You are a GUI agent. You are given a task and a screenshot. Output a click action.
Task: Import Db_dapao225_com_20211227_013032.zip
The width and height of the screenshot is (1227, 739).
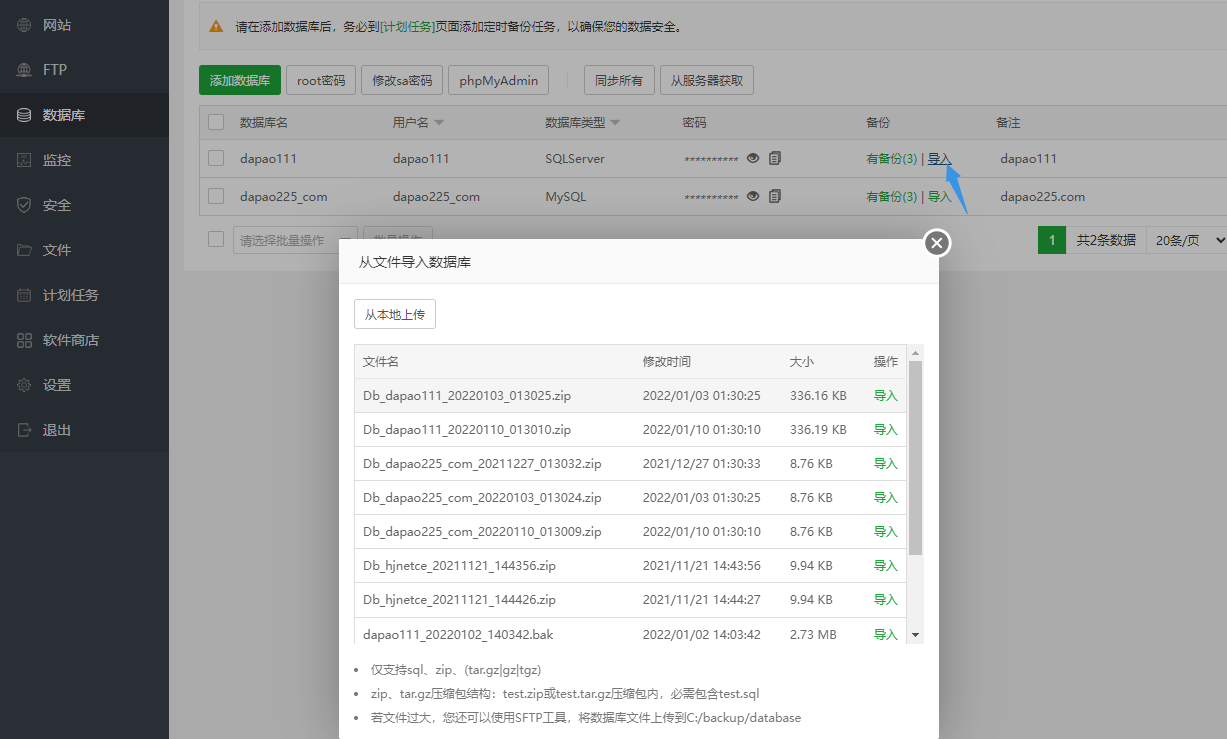pos(885,464)
